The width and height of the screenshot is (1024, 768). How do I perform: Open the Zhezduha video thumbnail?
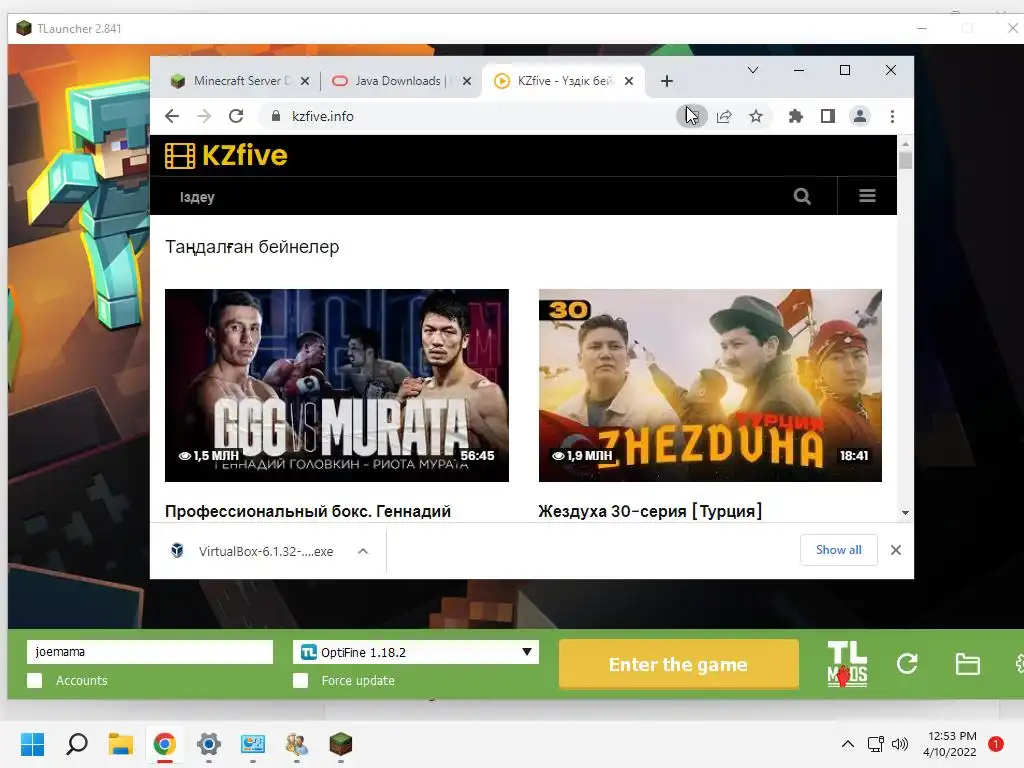(710, 385)
